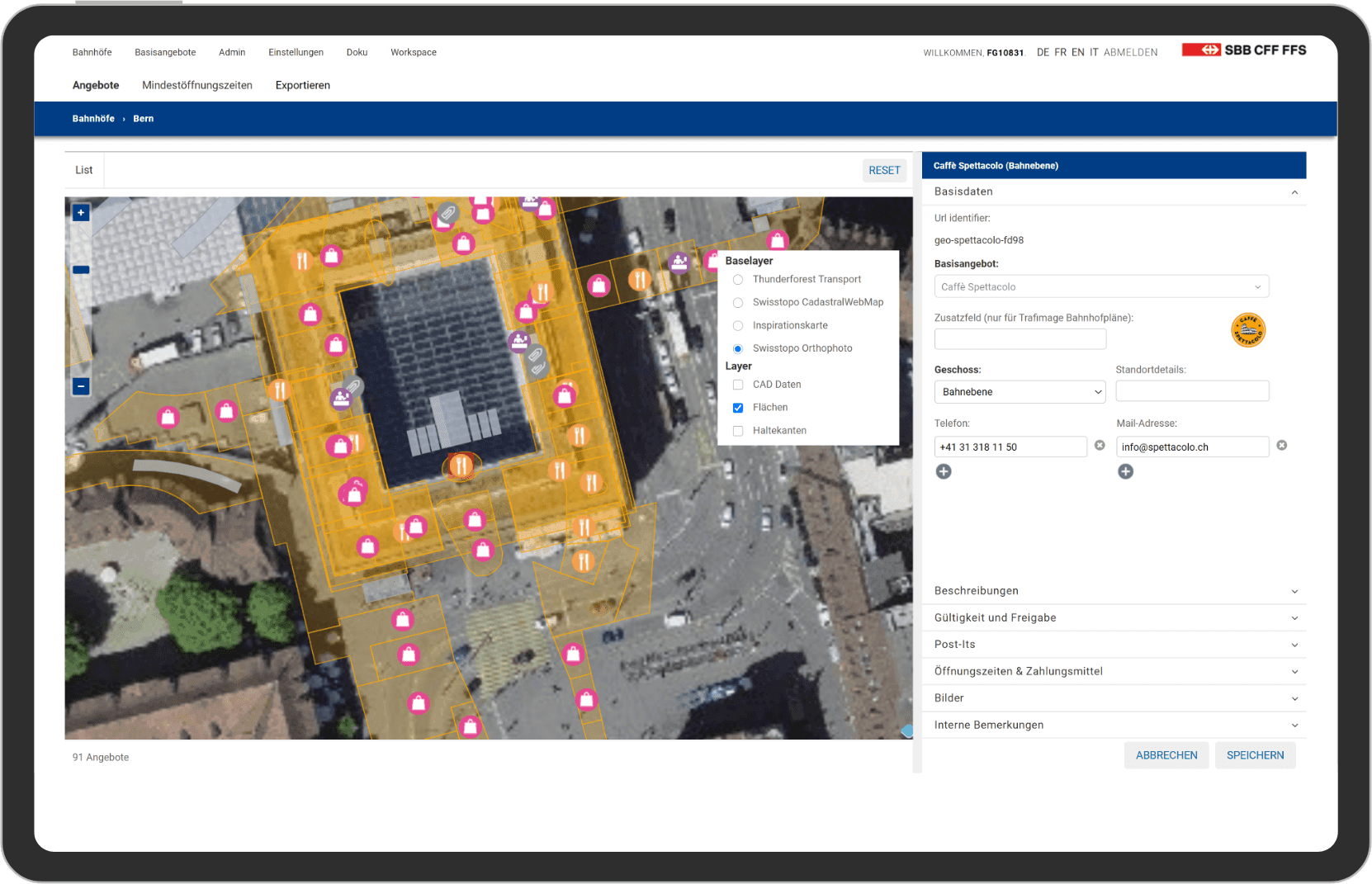Screen dimensions: 1372x884
Task: Open the Einstellungen menu
Action: [296, 52]
